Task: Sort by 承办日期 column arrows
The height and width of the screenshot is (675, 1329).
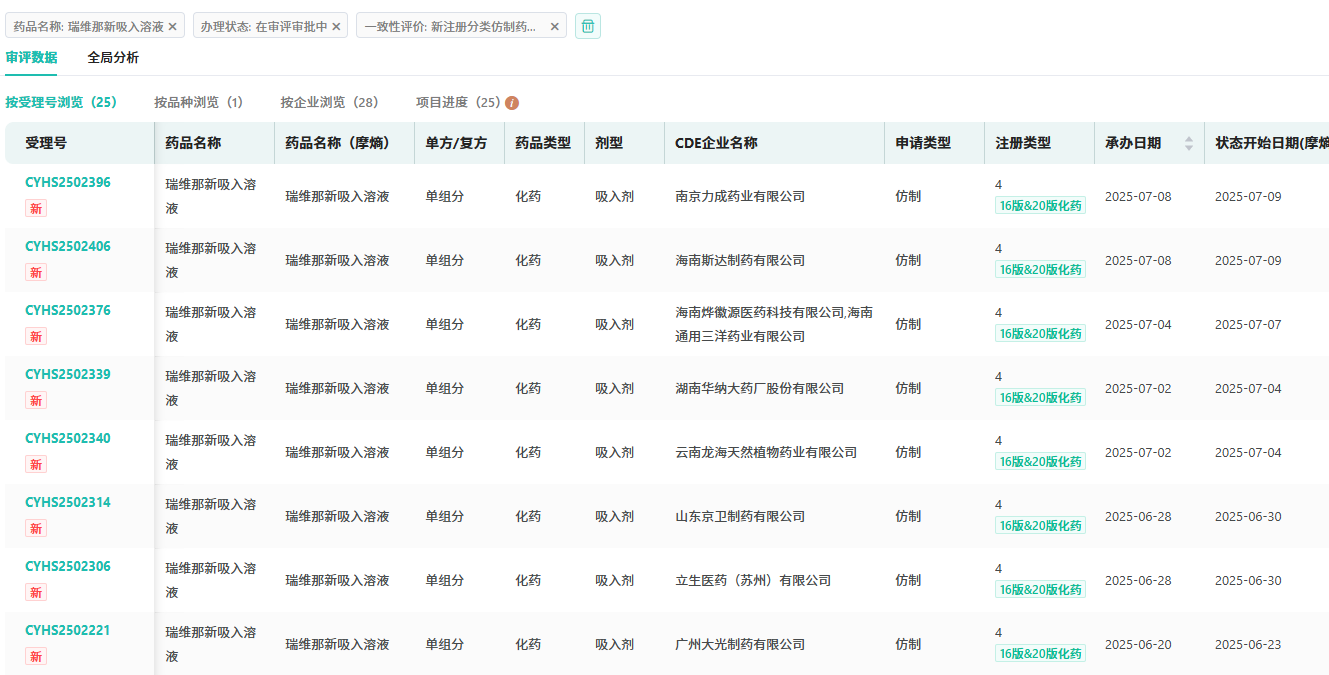Action: [x=1189, y=143]
